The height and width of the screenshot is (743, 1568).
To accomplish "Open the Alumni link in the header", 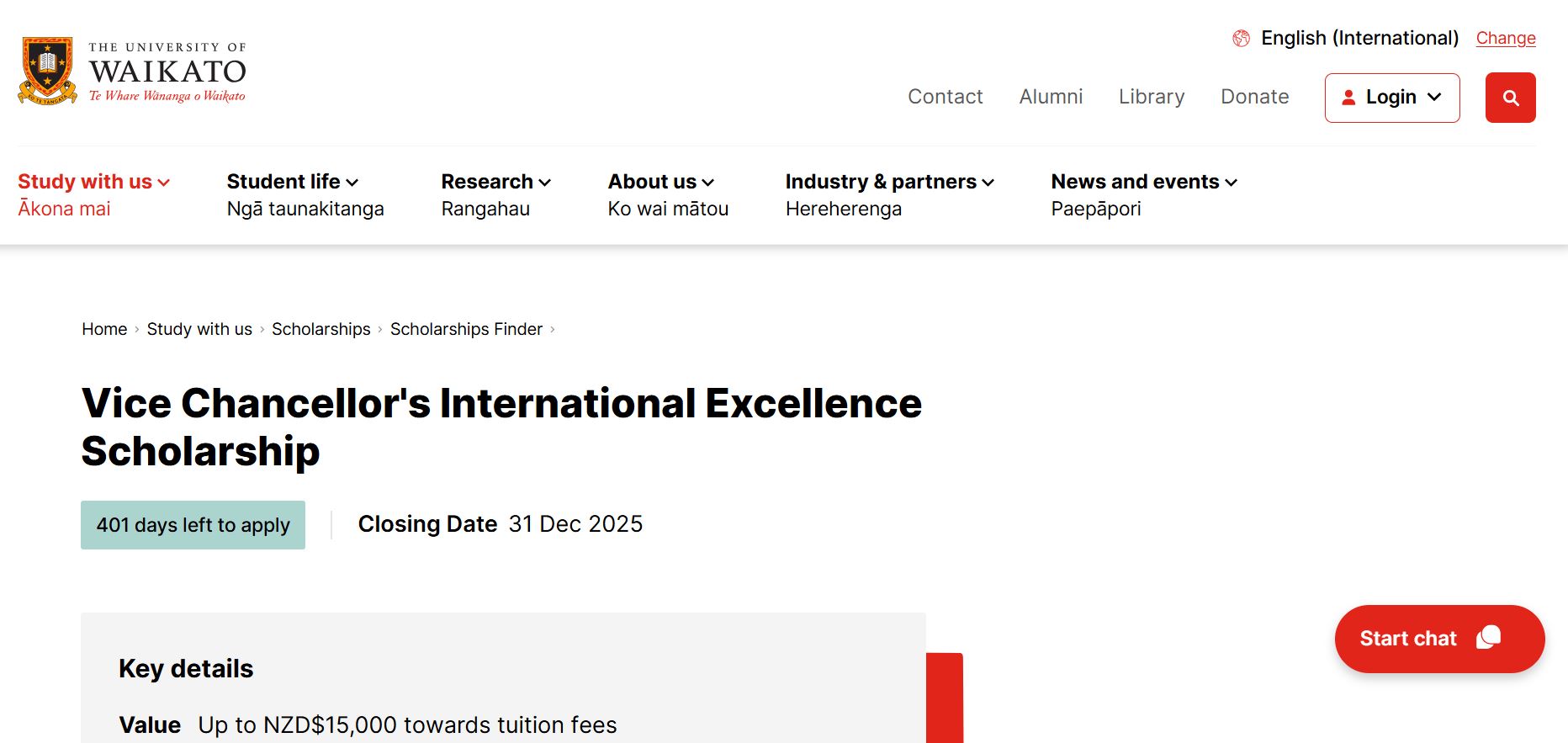I will [x=1051, y=97].
